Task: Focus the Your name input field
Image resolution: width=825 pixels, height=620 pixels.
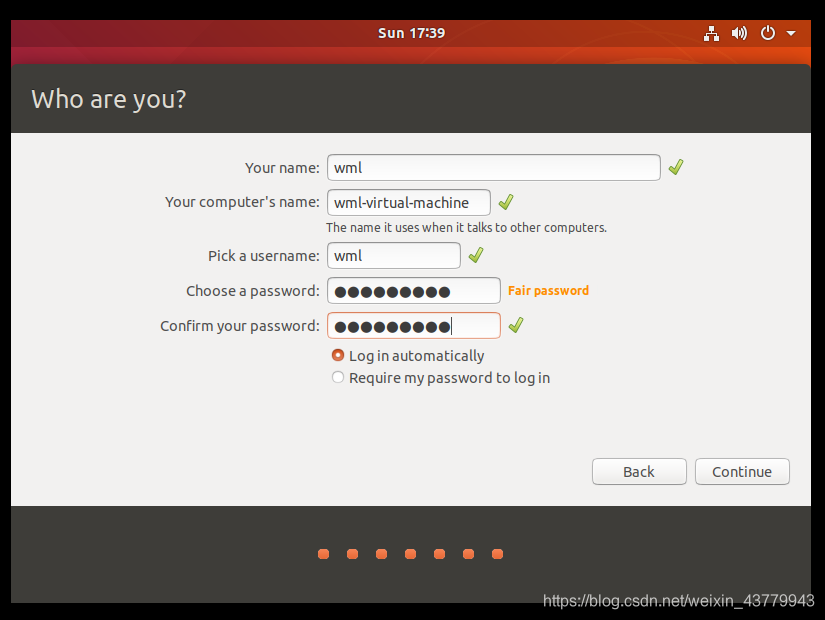Action: click(x=494, y=167)
